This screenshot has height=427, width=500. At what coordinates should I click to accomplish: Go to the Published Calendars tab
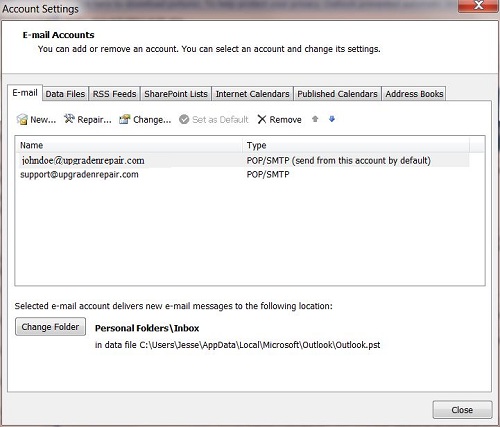(x=337, y=94)
